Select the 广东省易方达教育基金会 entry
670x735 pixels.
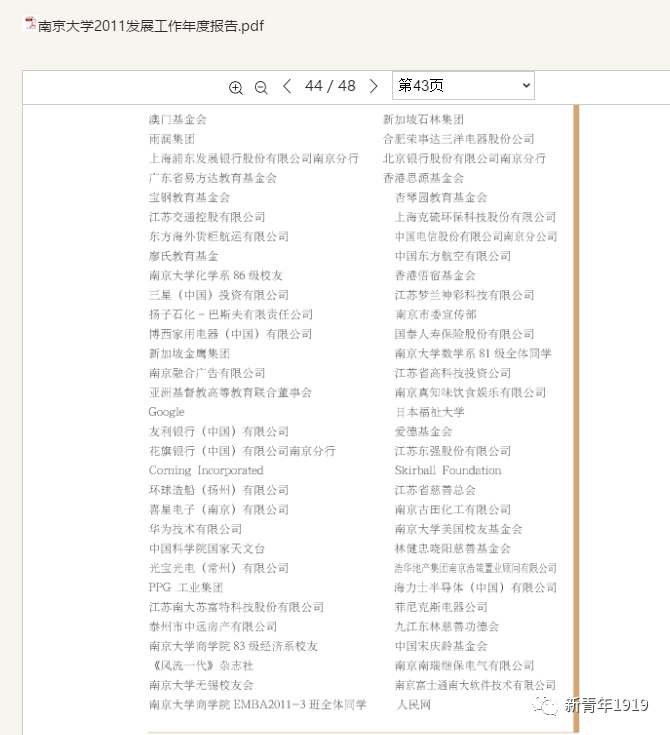(x=213, y=178)
